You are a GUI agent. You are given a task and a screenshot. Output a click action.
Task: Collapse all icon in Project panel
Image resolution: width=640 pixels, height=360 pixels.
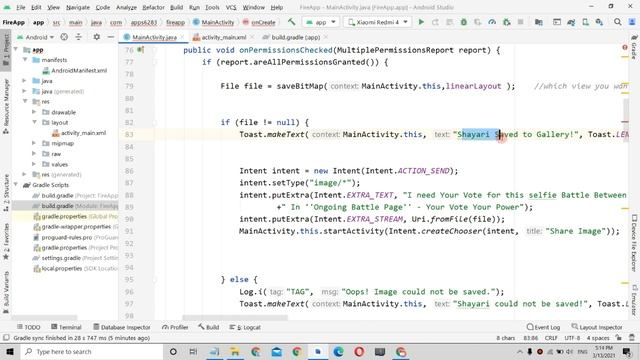point(78,37)
